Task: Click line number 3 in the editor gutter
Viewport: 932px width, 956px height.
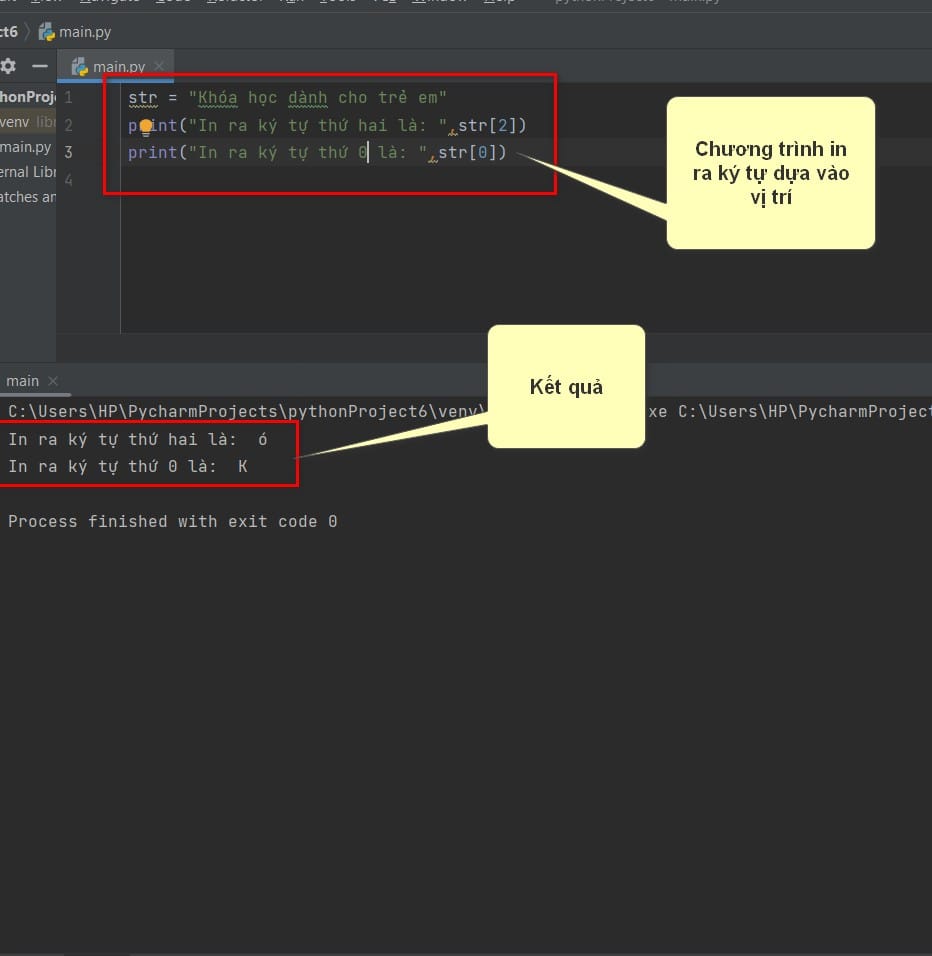Action: tap(68, 152)
